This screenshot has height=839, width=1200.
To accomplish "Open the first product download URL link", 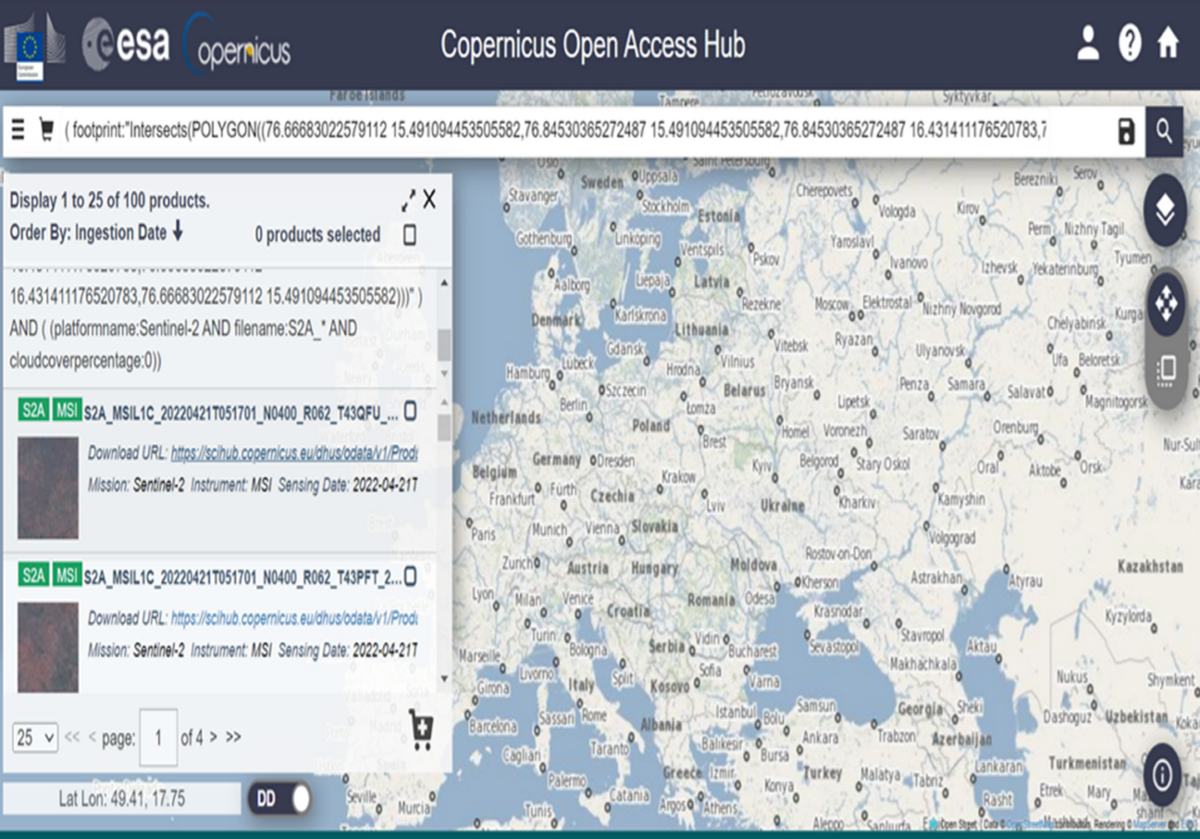I will coord(294,453).
